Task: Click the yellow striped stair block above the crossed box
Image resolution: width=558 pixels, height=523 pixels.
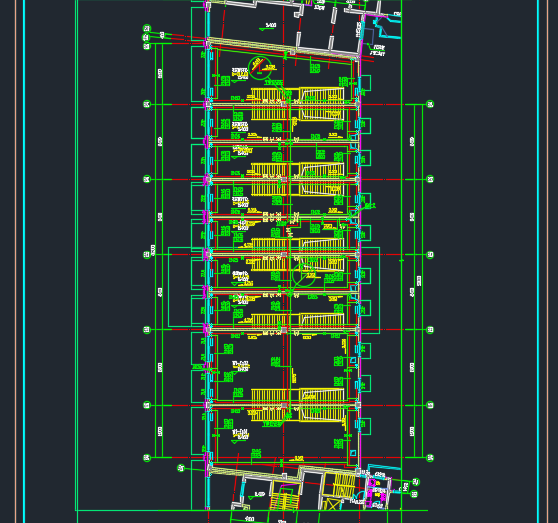Action: [343, 485]
